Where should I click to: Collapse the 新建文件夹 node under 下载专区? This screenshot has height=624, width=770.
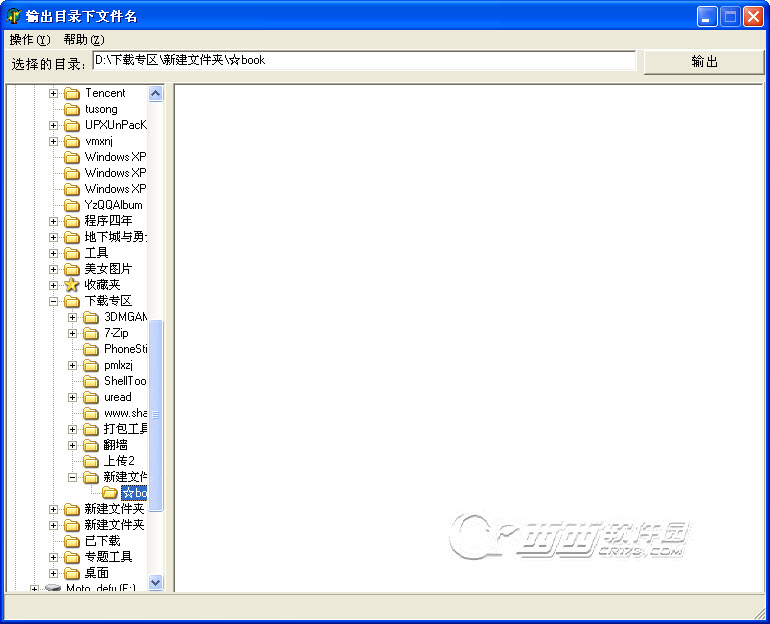point(73,477)
